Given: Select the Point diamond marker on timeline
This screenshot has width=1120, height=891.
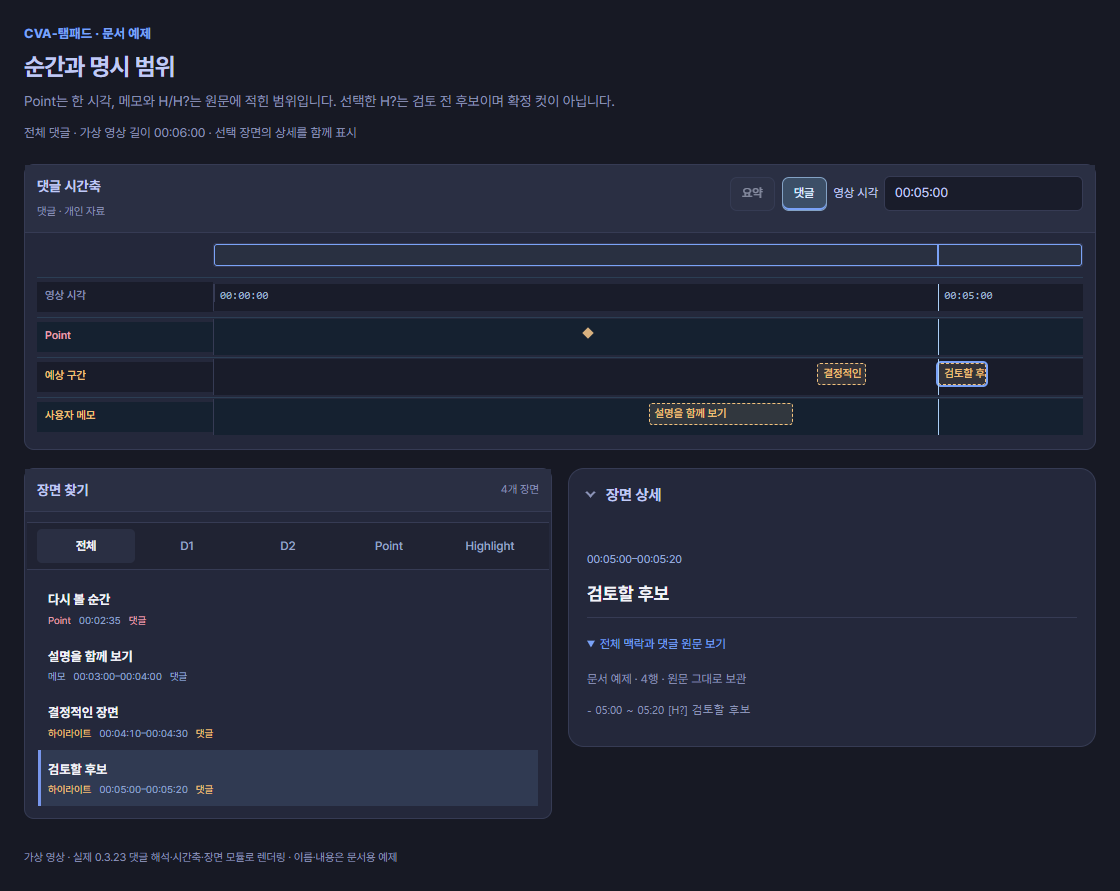Looking at the screenshot, I should [x=588, y=333].
